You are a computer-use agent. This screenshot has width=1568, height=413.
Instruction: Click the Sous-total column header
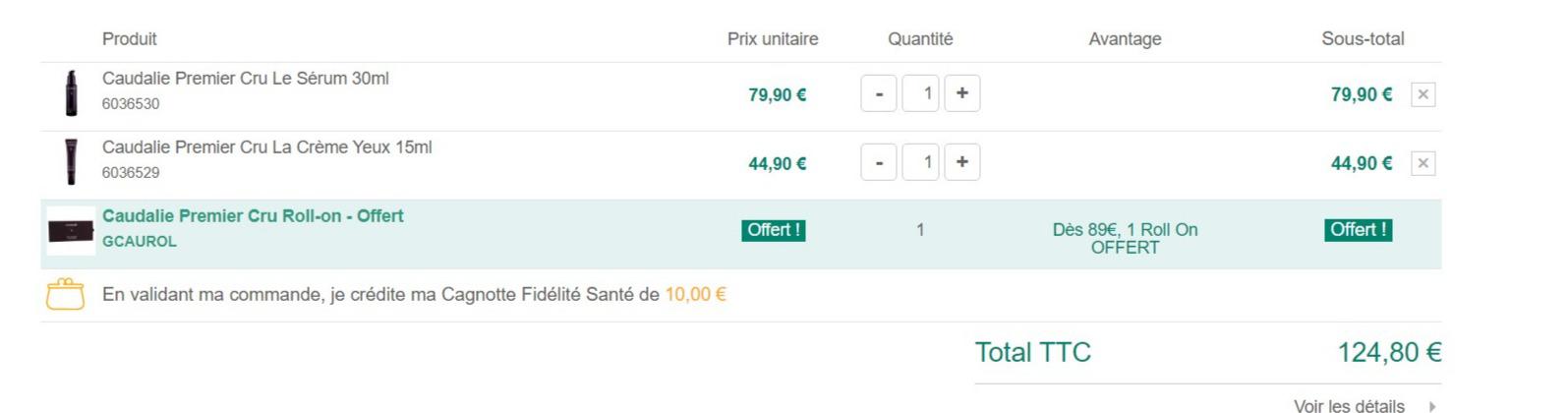pyautogui.click(x=1363, y=39)
